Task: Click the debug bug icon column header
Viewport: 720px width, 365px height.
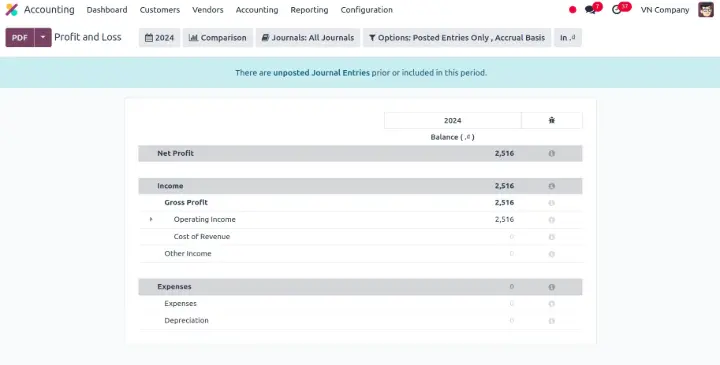Action: coord(551,120)
